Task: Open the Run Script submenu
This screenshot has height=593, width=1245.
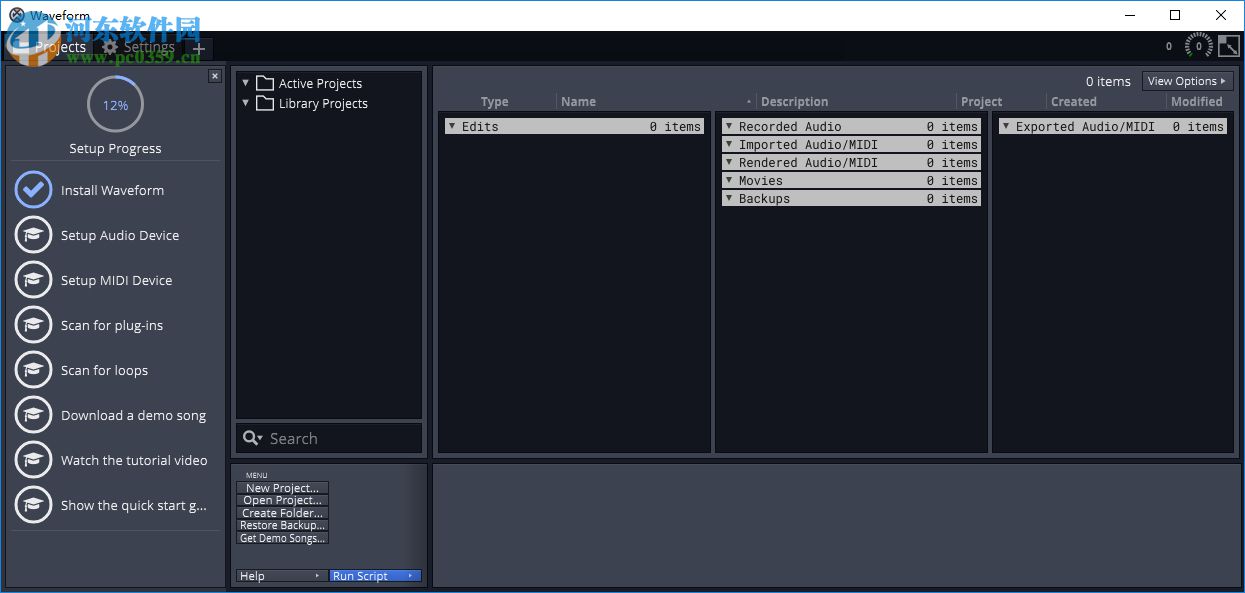Action: tap(375, 575)
